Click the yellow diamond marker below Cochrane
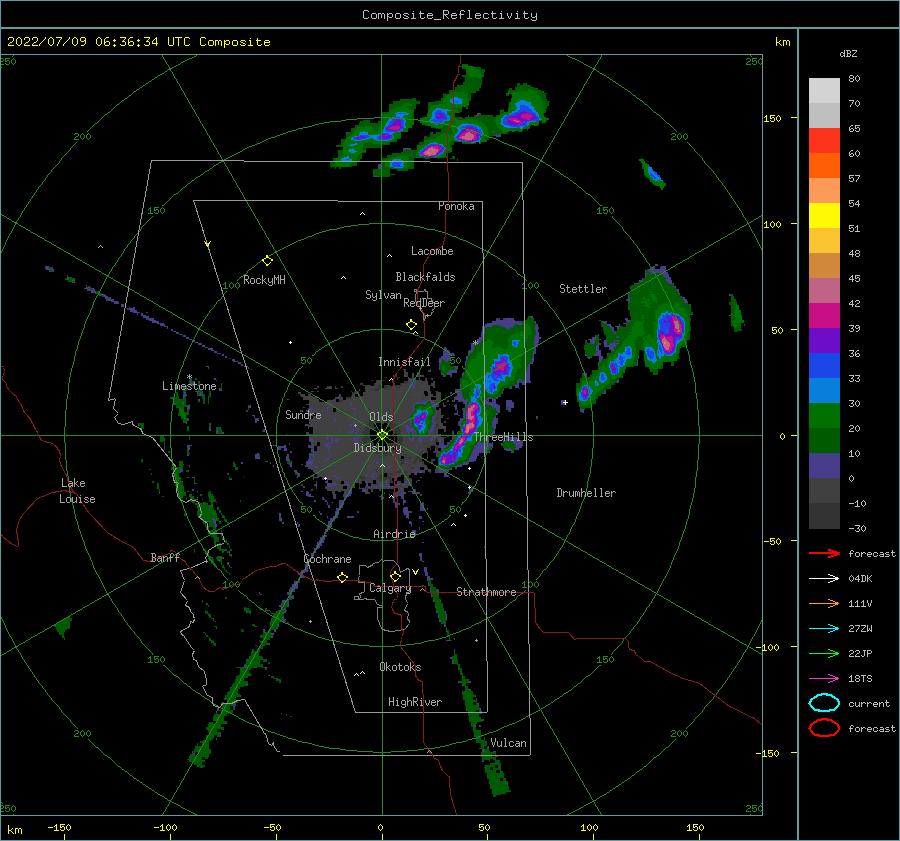Image resolution: width=900 pixels, height=841 pixels. [x=342, y=577]
